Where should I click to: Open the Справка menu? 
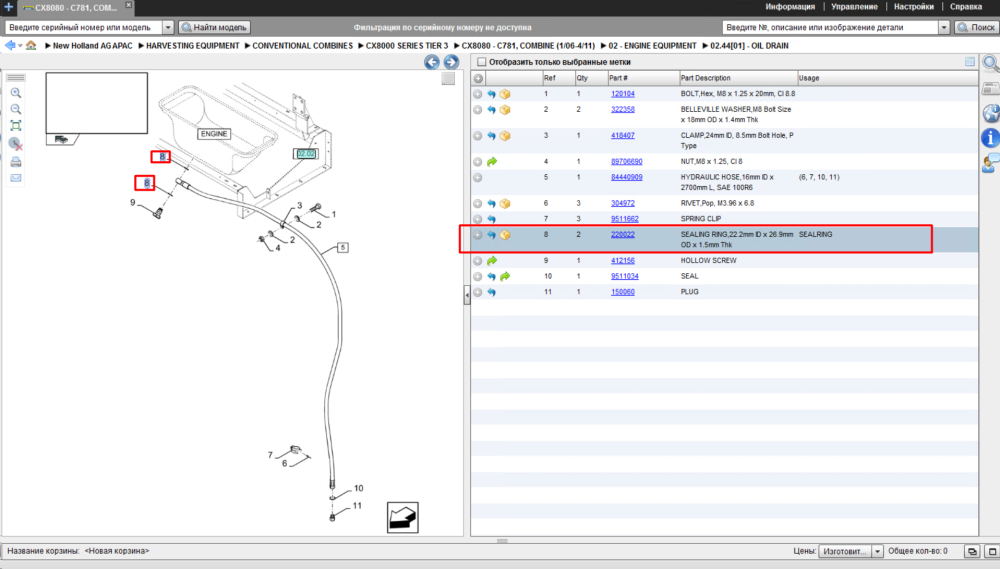pyautogui.click(x=966, y=7)
